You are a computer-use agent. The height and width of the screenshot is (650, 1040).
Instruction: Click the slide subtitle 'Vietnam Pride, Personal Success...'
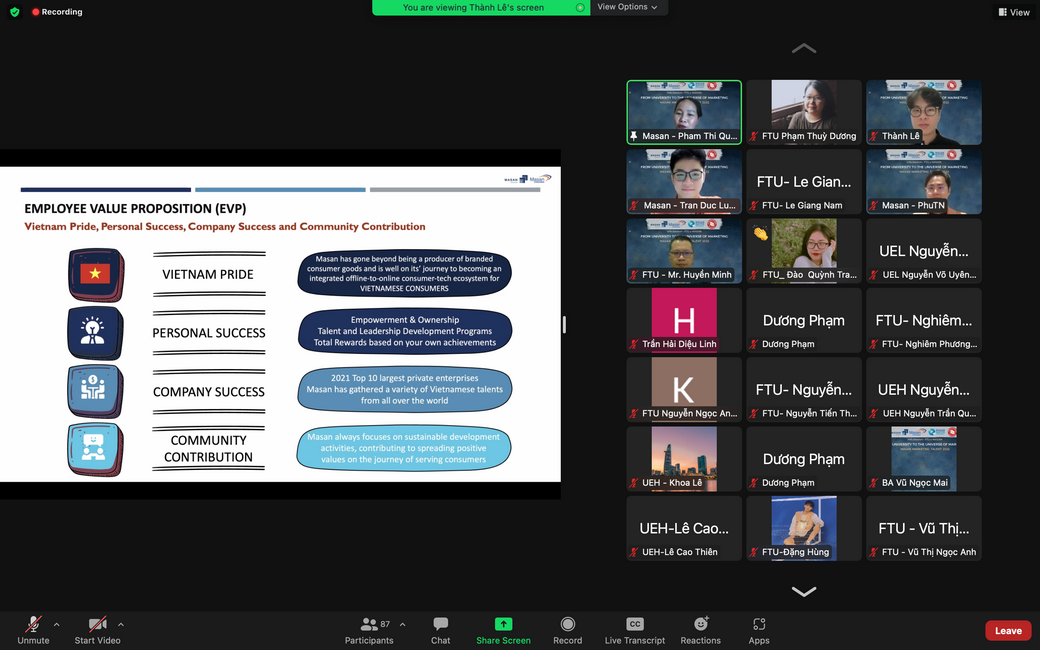click(225, 227)
